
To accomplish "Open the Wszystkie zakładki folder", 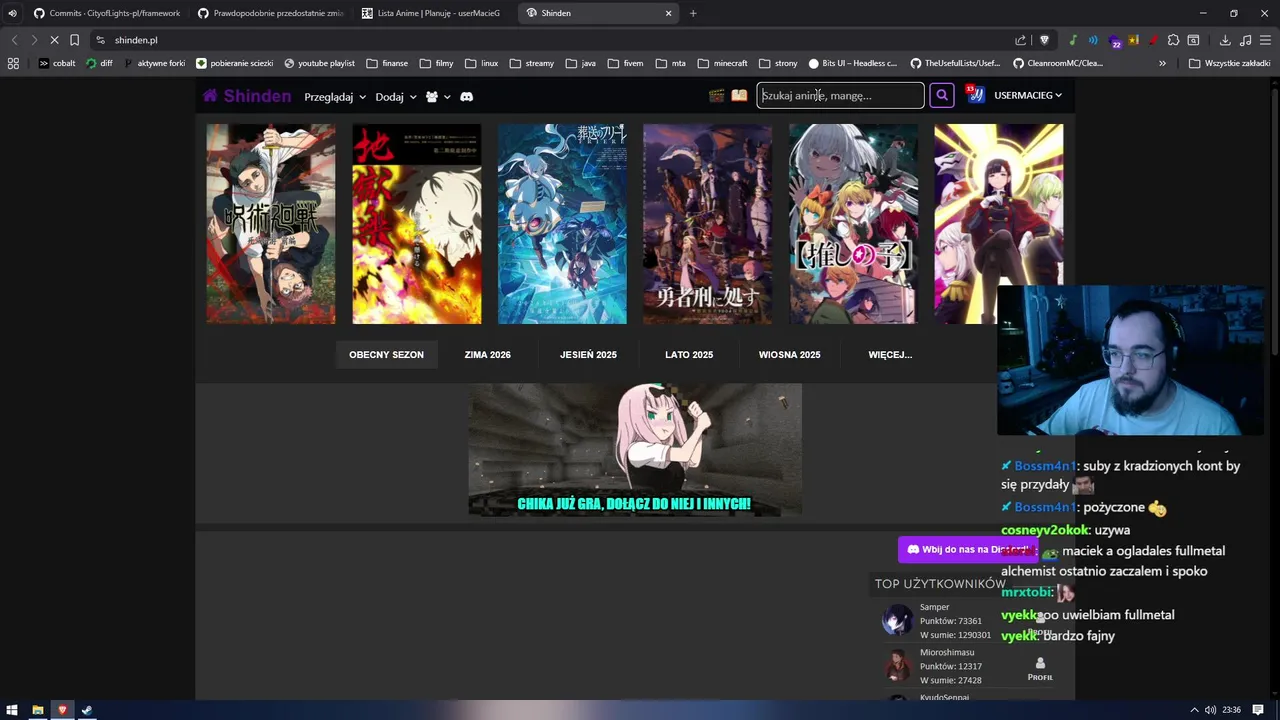I will pos(1230,63).
